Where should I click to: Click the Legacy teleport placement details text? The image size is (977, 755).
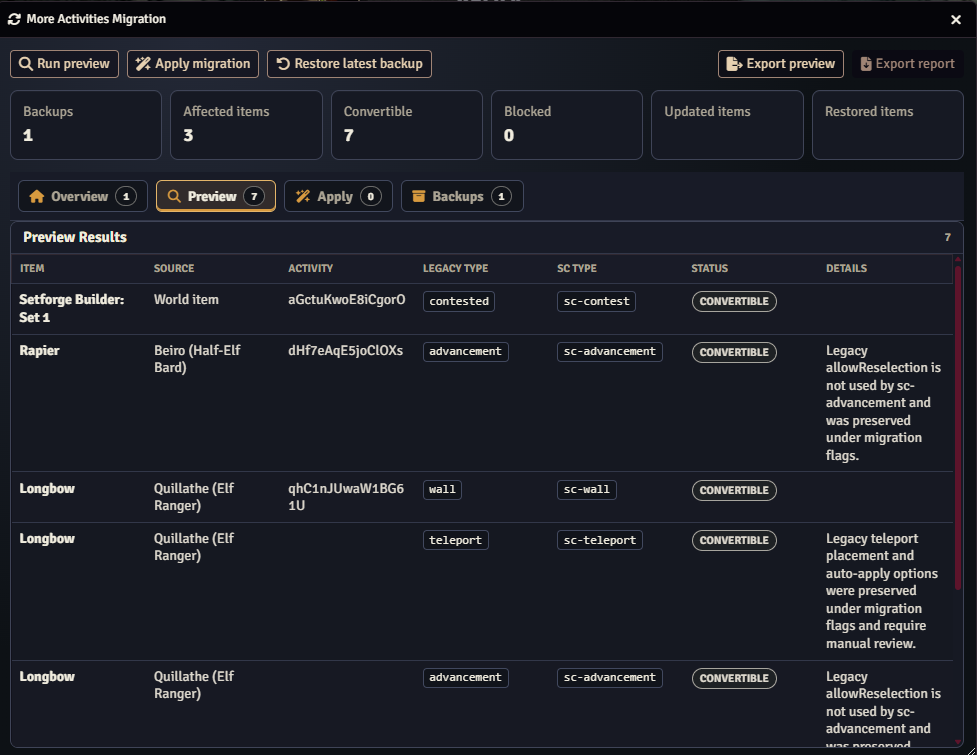pyautogui.click(x=882, y=591)
